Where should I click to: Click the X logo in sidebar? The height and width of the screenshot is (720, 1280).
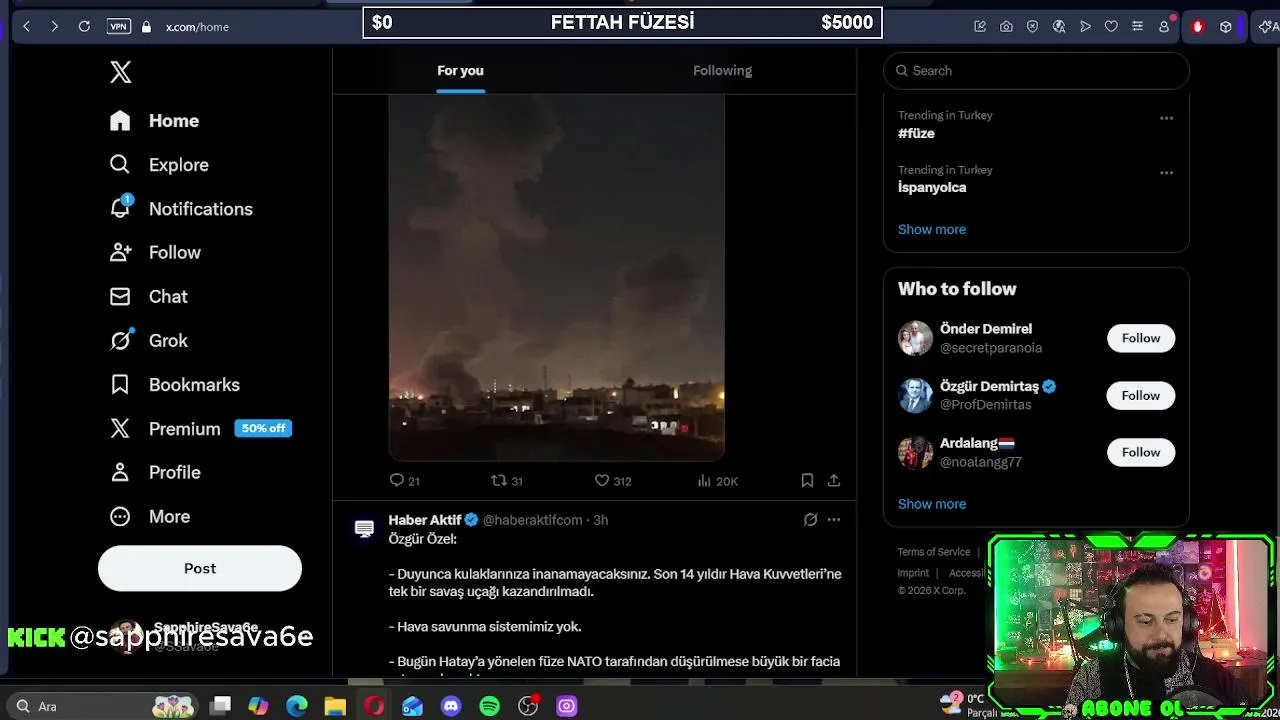pos(120,72)
